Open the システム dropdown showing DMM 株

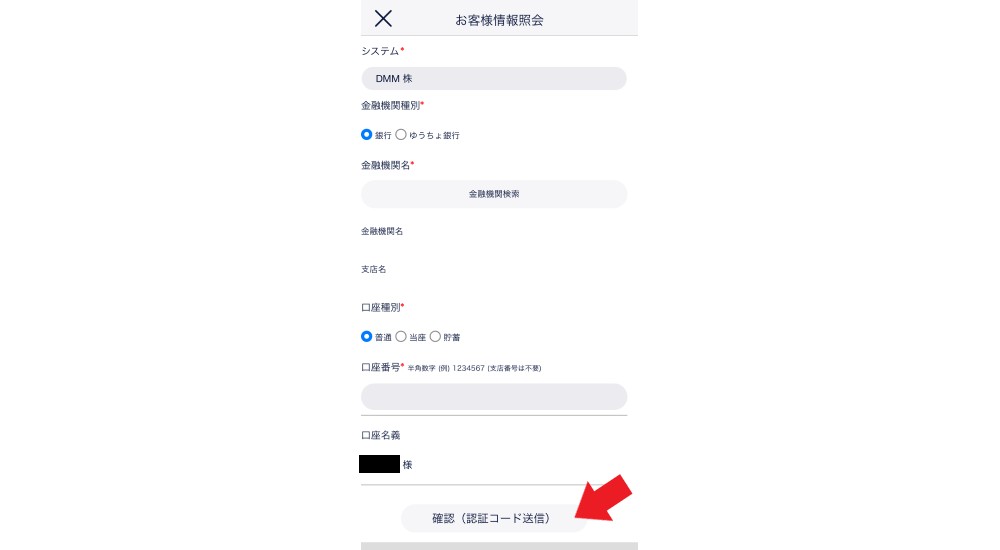pos(494,78)
